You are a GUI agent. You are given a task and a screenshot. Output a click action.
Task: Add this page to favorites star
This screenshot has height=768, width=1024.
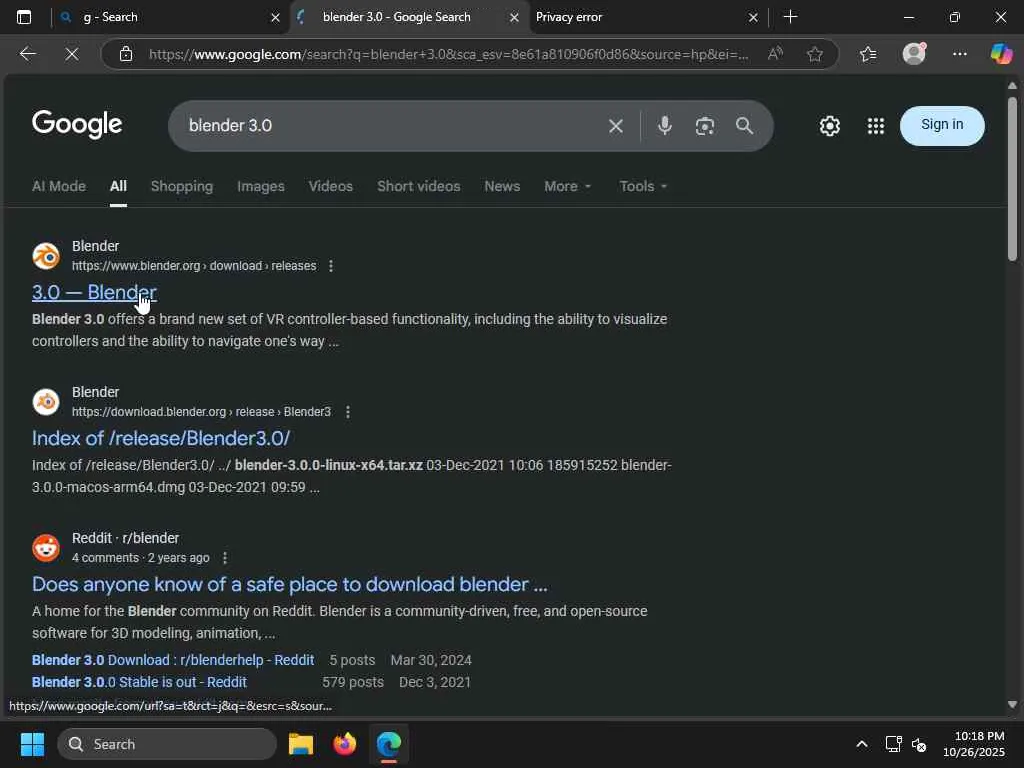pyautogui.click(x=814, y=54)
